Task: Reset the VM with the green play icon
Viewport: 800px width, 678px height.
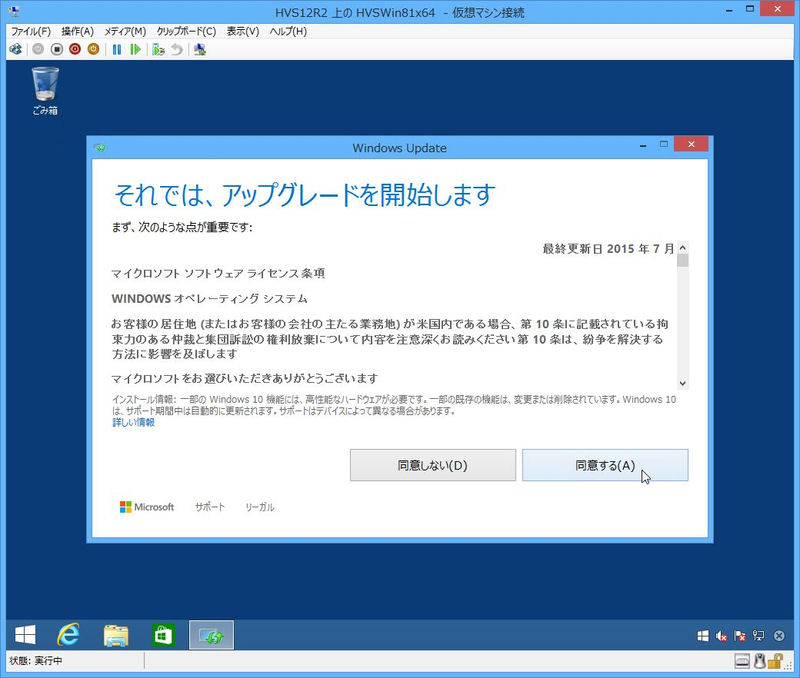Action: pyautogui.click(x=135, y=49)
